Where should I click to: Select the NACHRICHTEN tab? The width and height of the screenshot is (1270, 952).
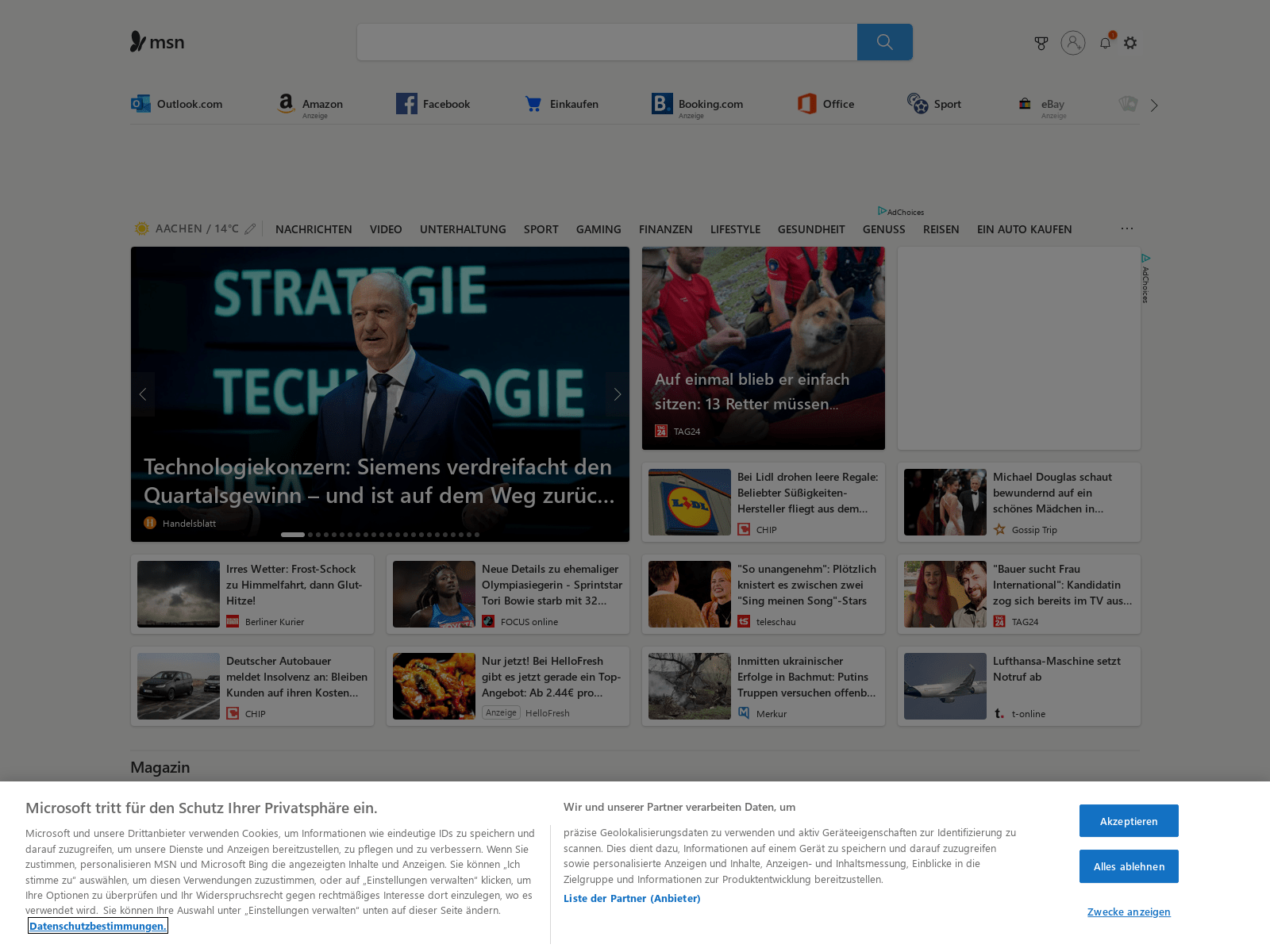(x=314, y=229)
